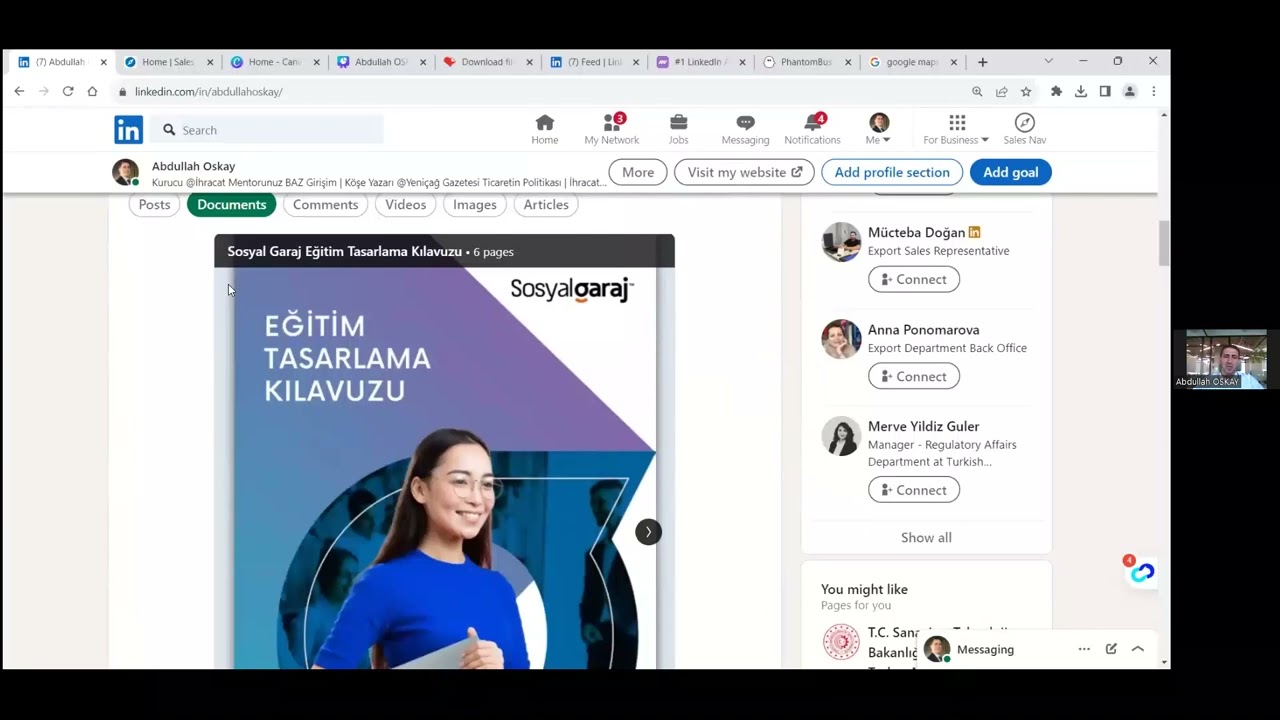
Task: Click Merve Yildiz Guler's profile photo
Action: [841, 436]
